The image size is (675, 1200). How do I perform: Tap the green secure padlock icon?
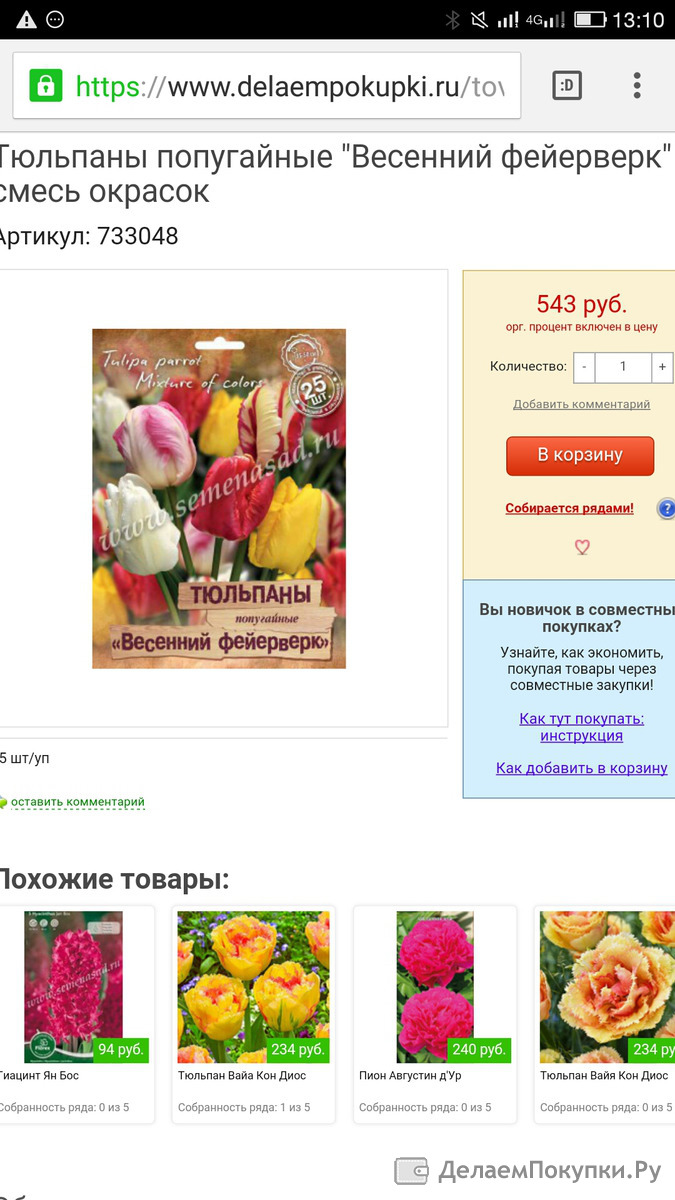point(45,86)
